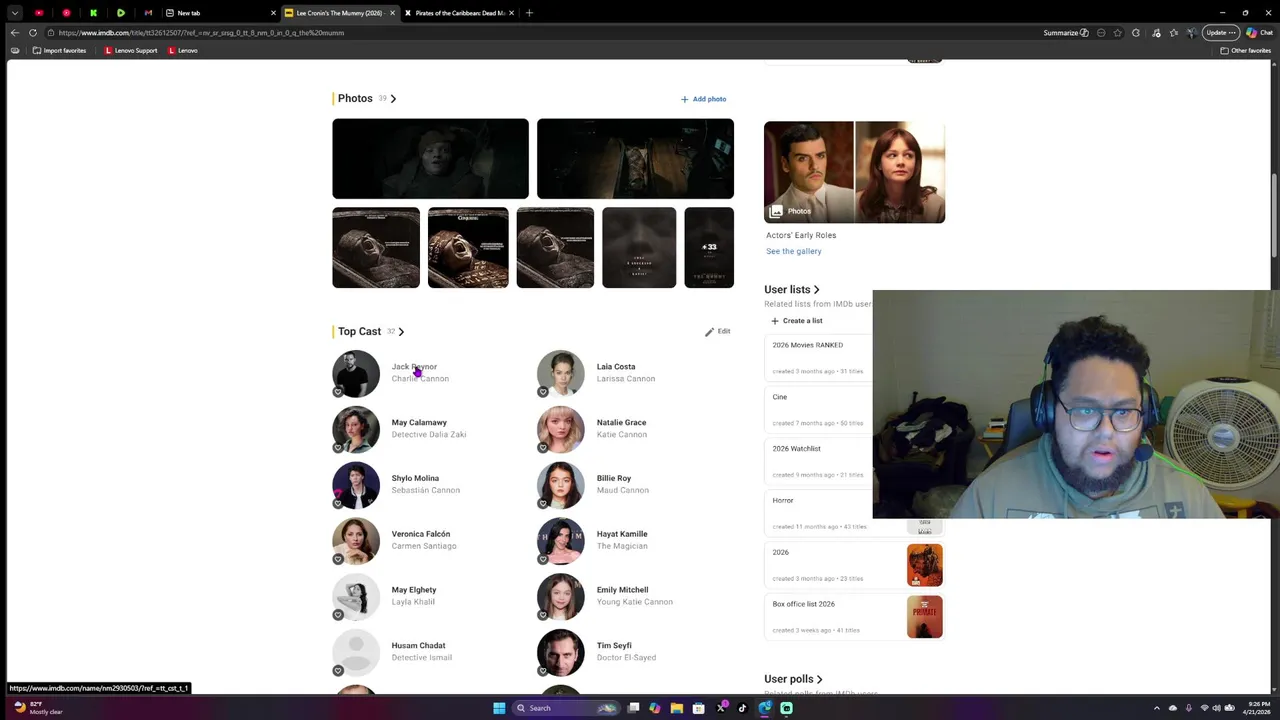The width and height of the screenshot is (1280, 720).
Task: Open Actors' Early Roles photo gallery
Action: pyautogui.click(x=854, y=172)
